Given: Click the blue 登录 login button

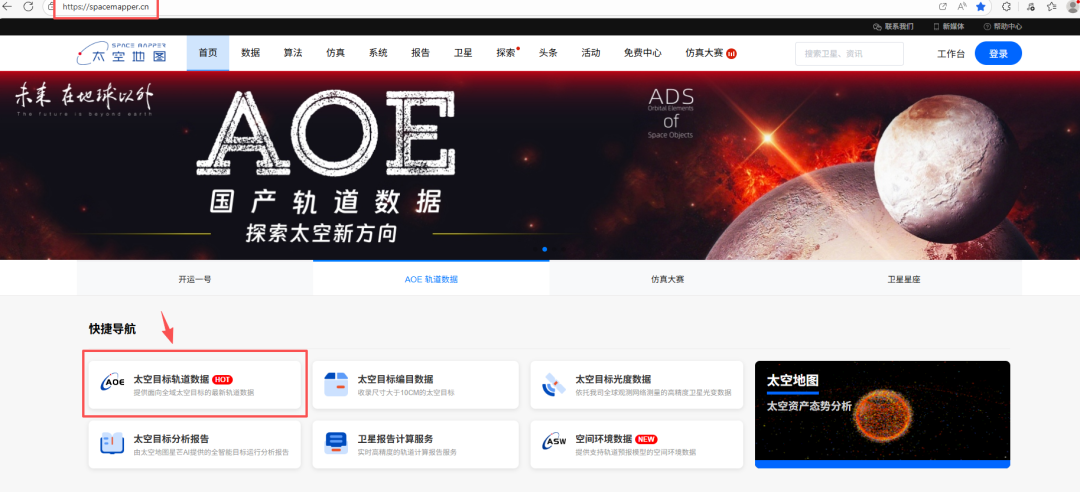Looking at the screenshot, I should click(997, 53).
